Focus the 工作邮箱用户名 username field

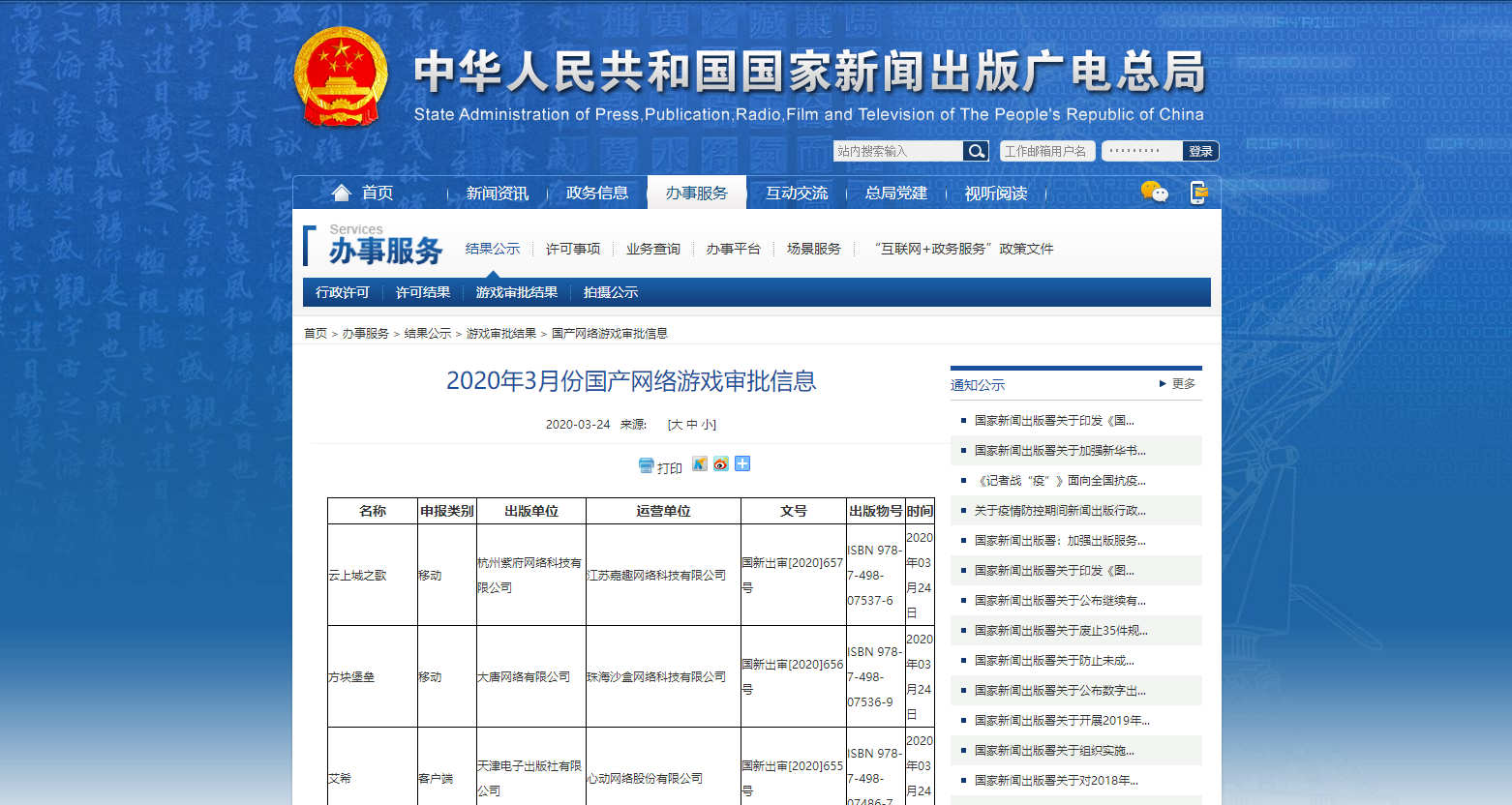coord(1046,151)
